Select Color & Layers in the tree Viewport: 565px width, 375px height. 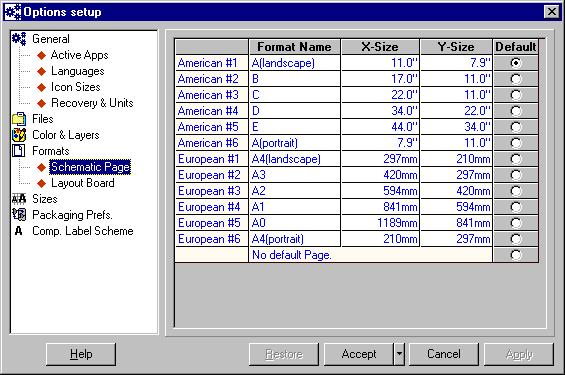point(66,135)
